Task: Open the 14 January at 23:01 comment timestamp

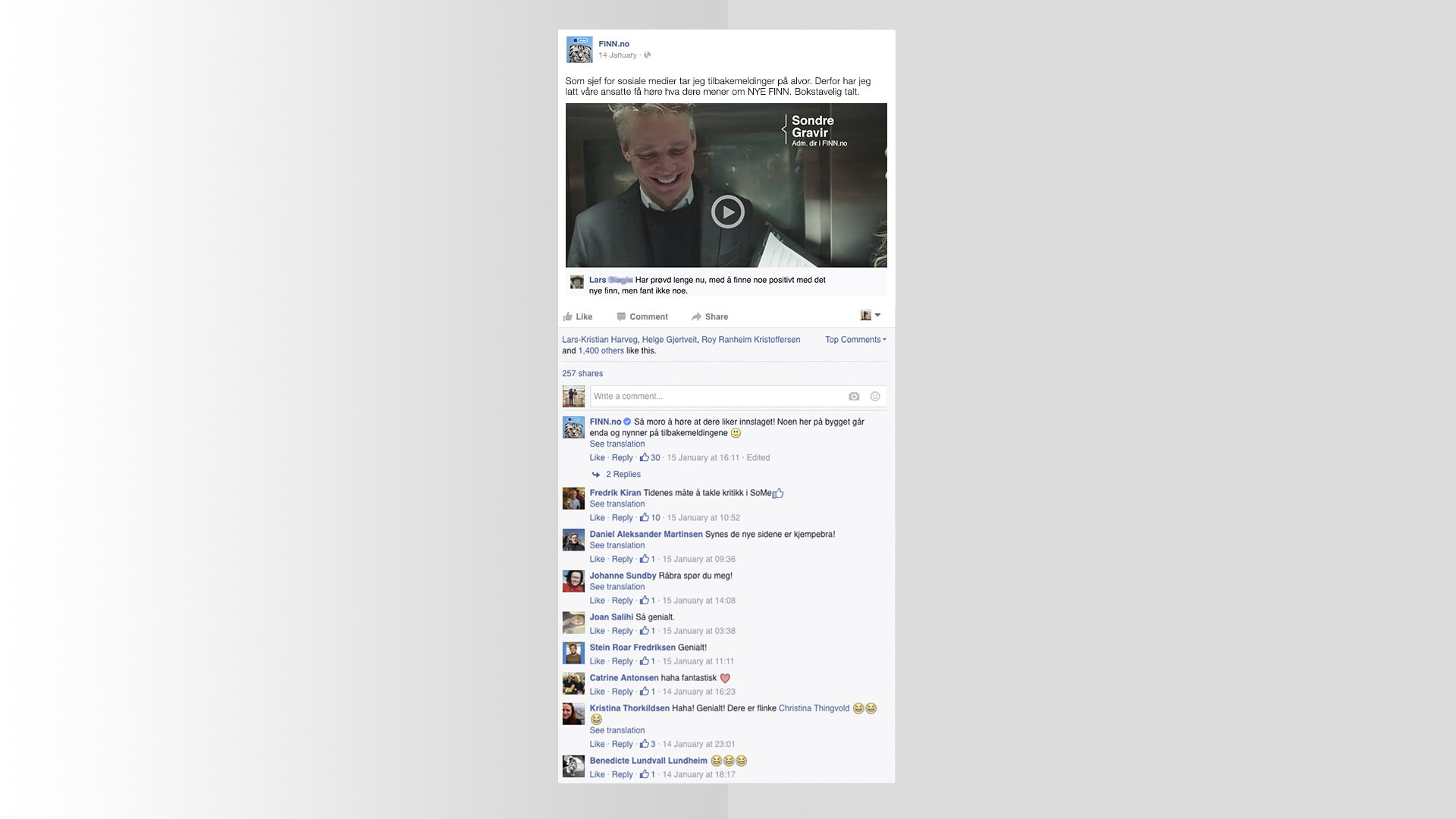Action: coord(698,745)
